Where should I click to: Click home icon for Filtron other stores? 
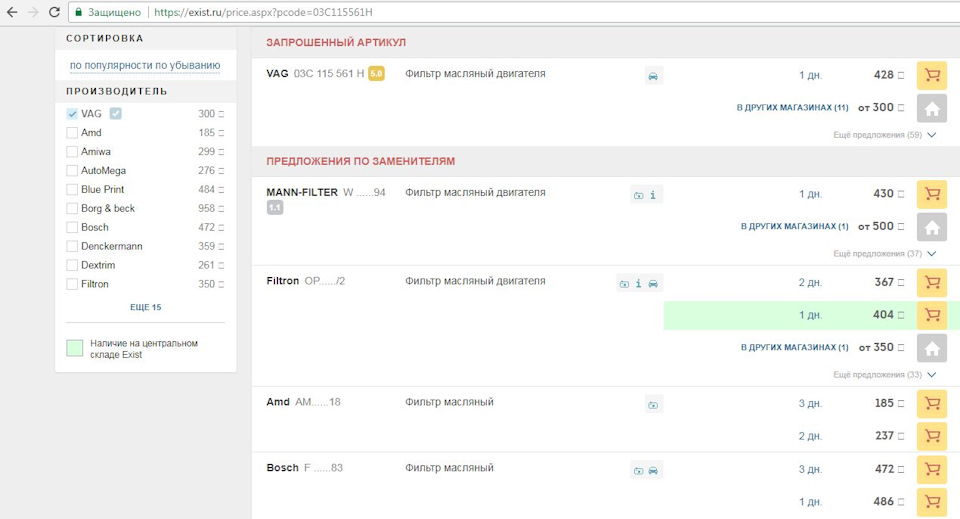[x=932, y=348]
